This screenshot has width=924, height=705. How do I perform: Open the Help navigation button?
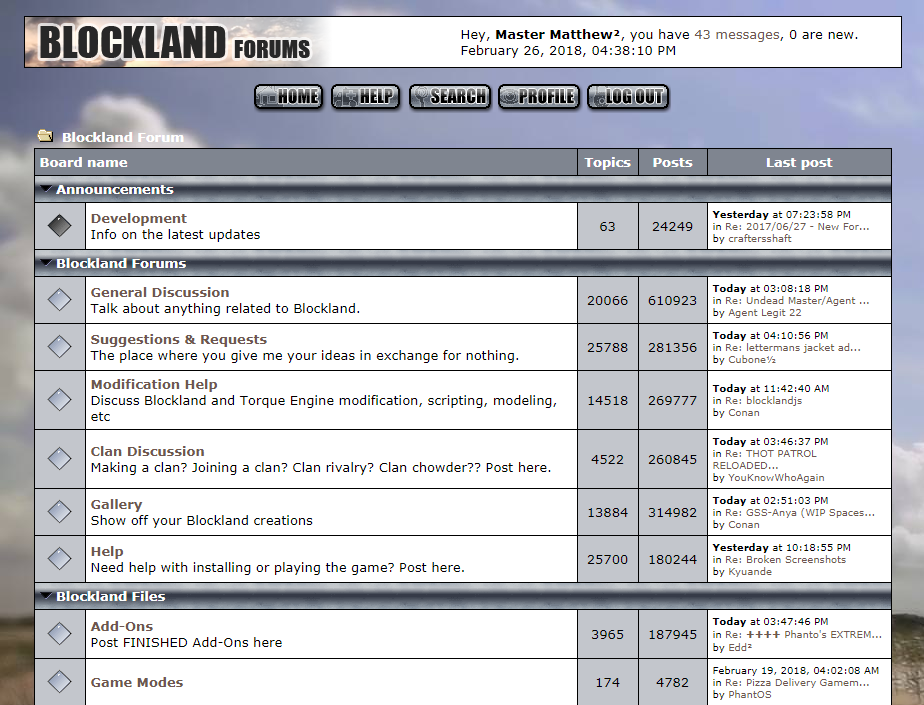(365, 97)
